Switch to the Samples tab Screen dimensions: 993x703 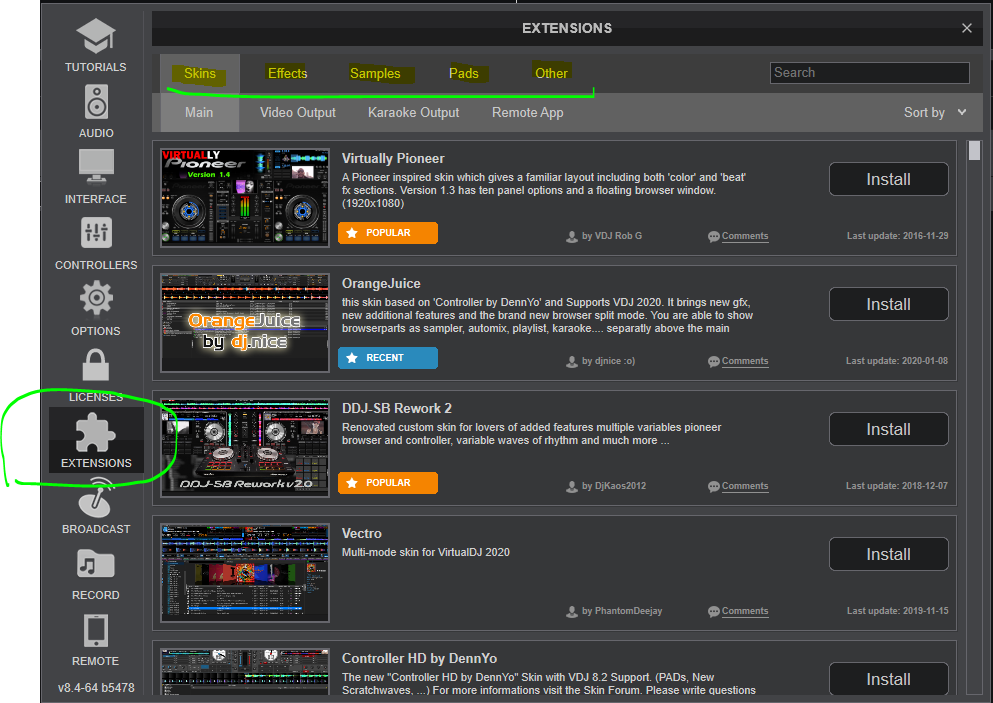[x=375, y=73]
